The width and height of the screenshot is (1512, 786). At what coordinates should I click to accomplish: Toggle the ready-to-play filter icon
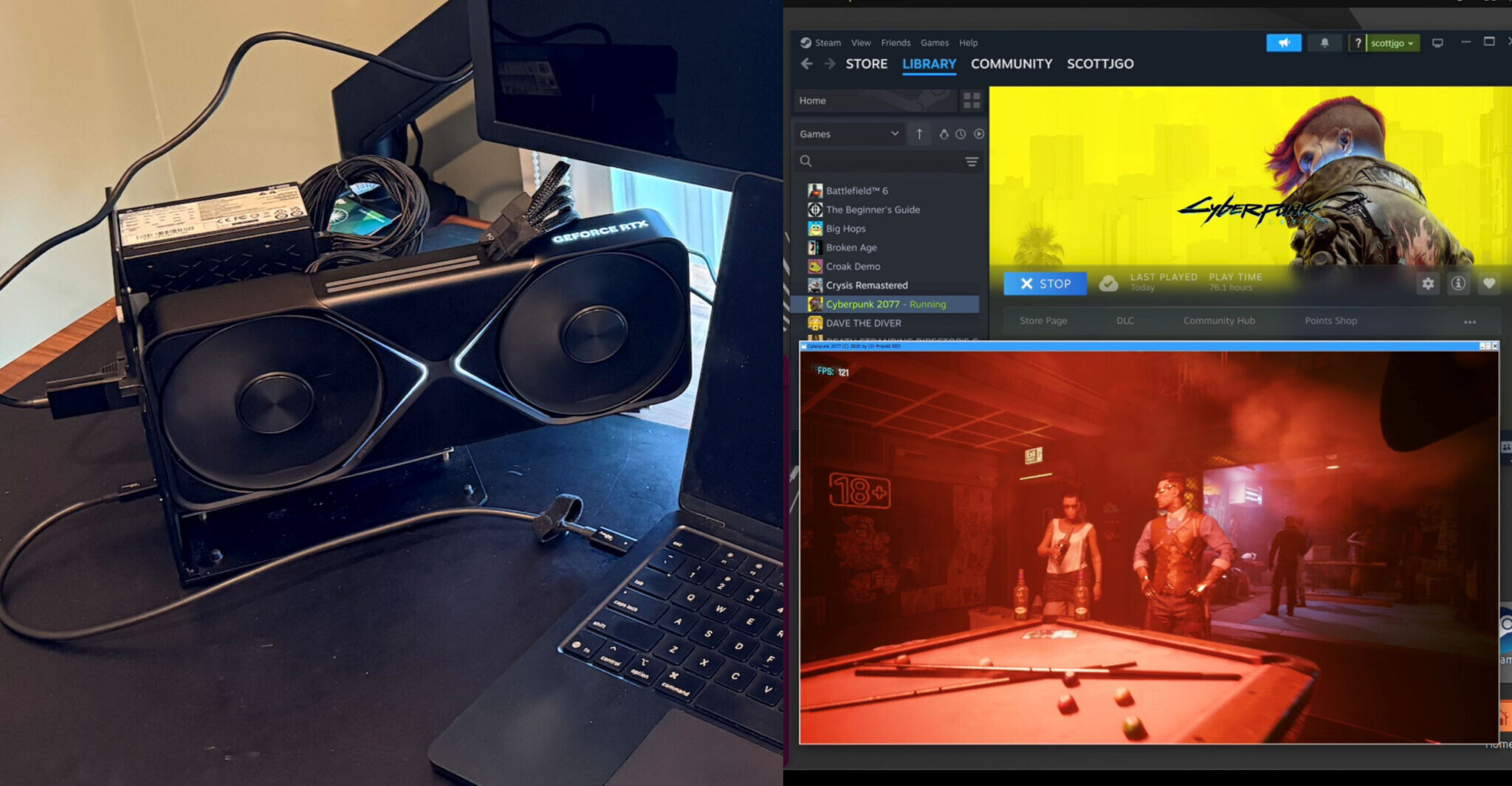pyautogui.click(x=979, y=134)
